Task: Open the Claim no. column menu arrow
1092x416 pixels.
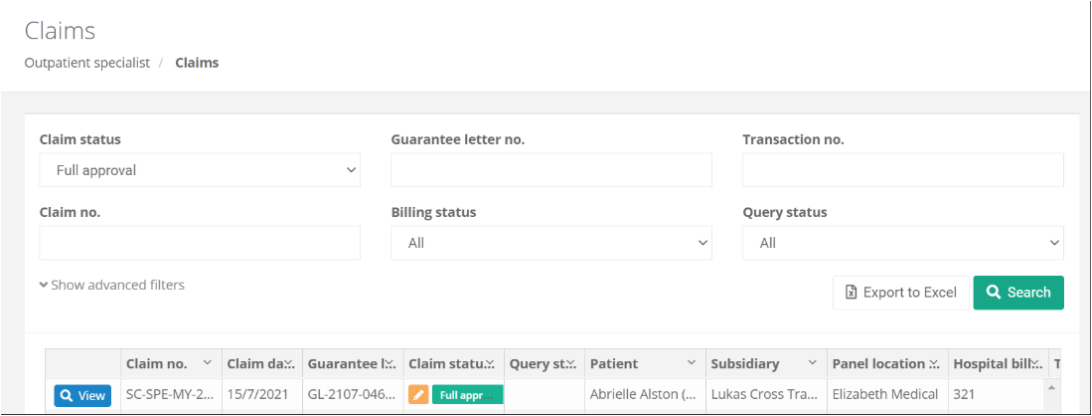Action: (207, 363)
